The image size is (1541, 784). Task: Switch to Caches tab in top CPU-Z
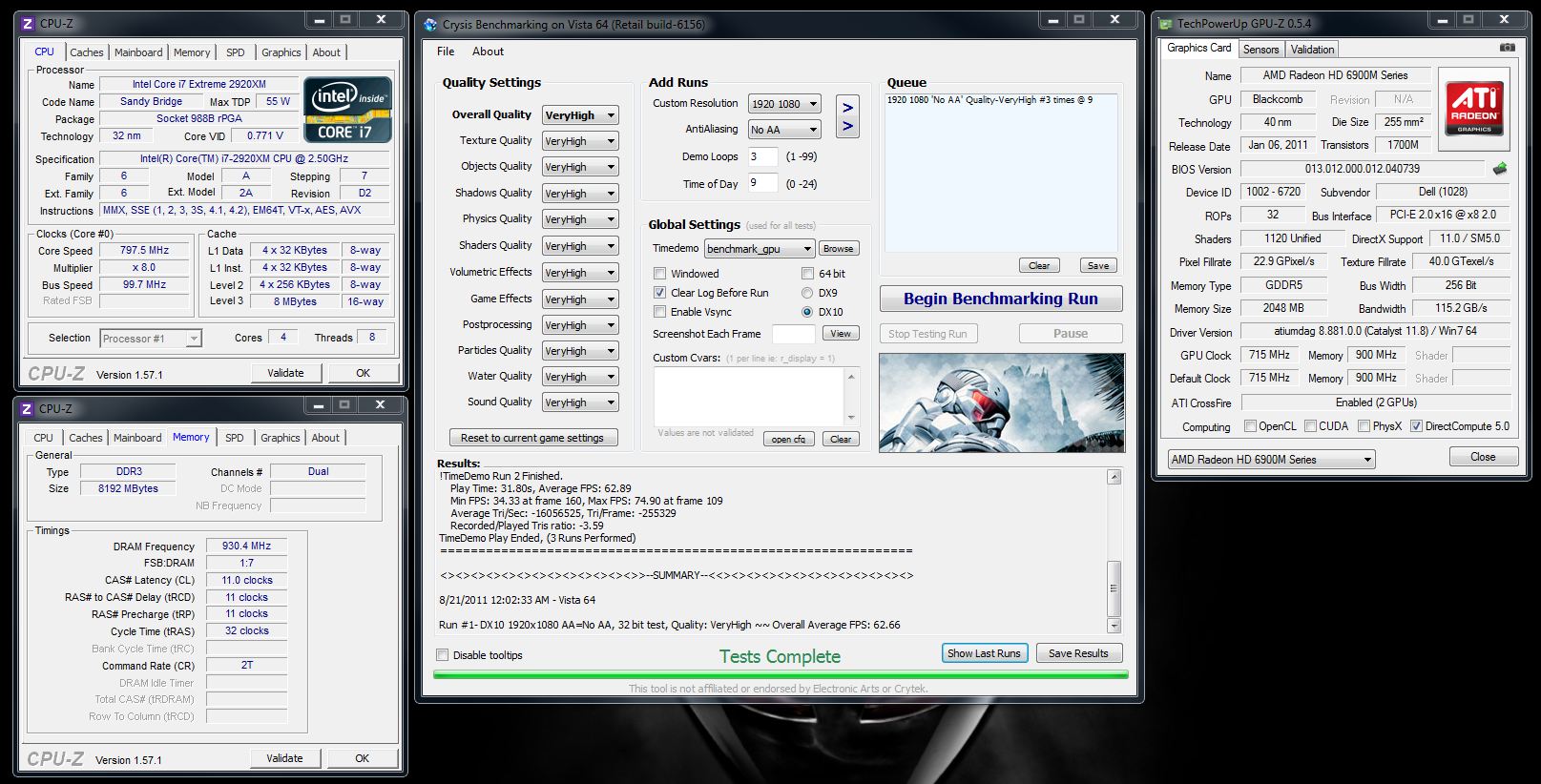pyautogui.click(x=86, y=52)
